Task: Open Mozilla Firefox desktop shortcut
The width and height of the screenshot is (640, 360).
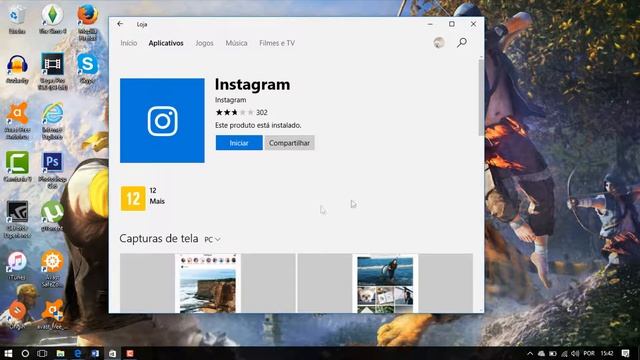Action: [x=87, y=22]
